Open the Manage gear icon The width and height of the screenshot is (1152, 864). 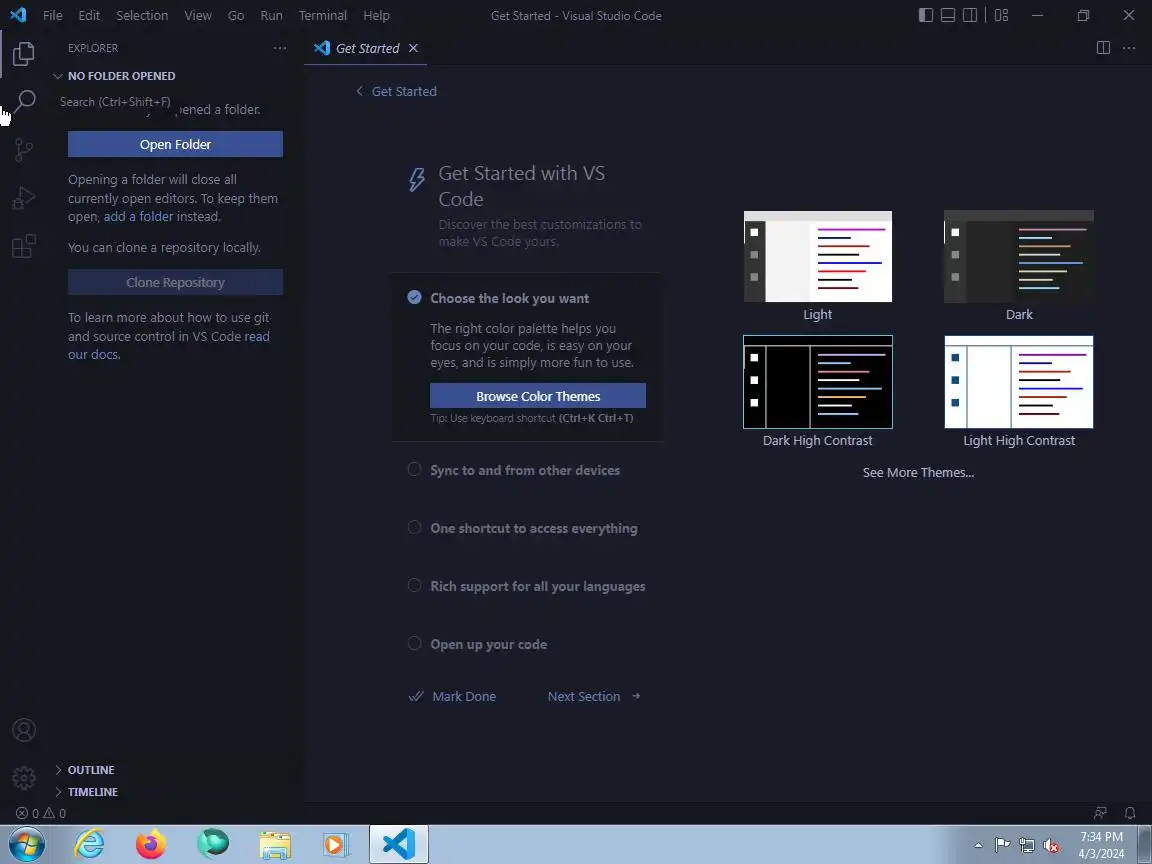(x=24, y=777)
